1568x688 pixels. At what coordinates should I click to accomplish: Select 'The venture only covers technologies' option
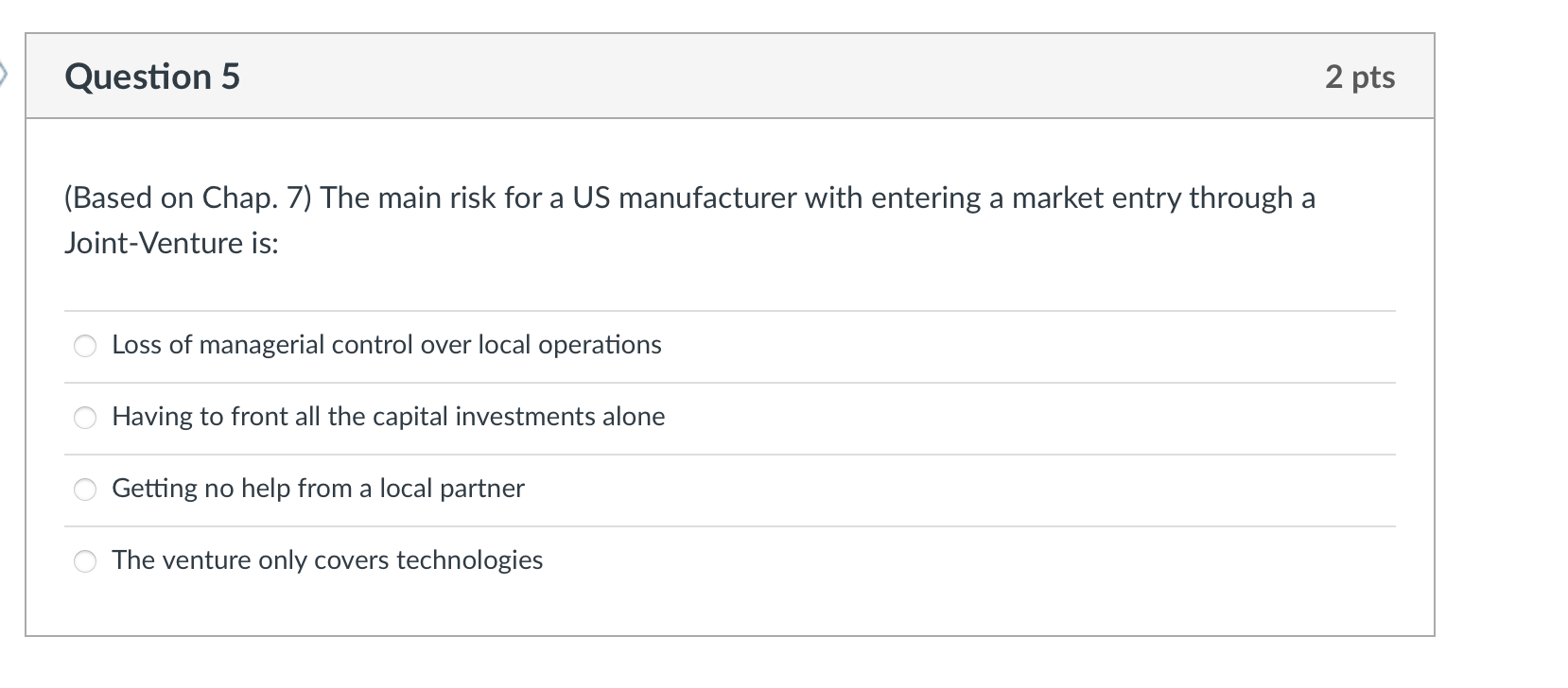pos(85,560)
